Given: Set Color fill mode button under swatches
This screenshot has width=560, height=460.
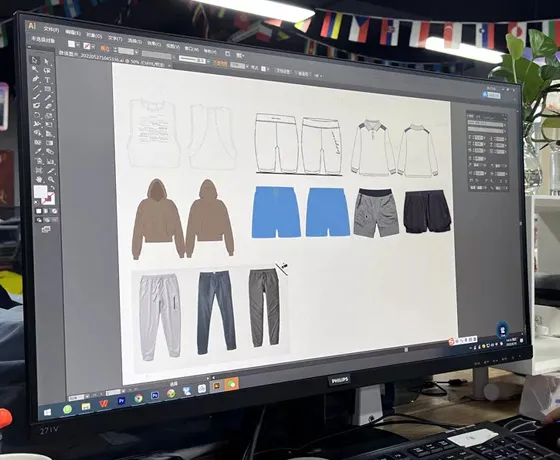Looking at the screenshot, I should point(38,211).
